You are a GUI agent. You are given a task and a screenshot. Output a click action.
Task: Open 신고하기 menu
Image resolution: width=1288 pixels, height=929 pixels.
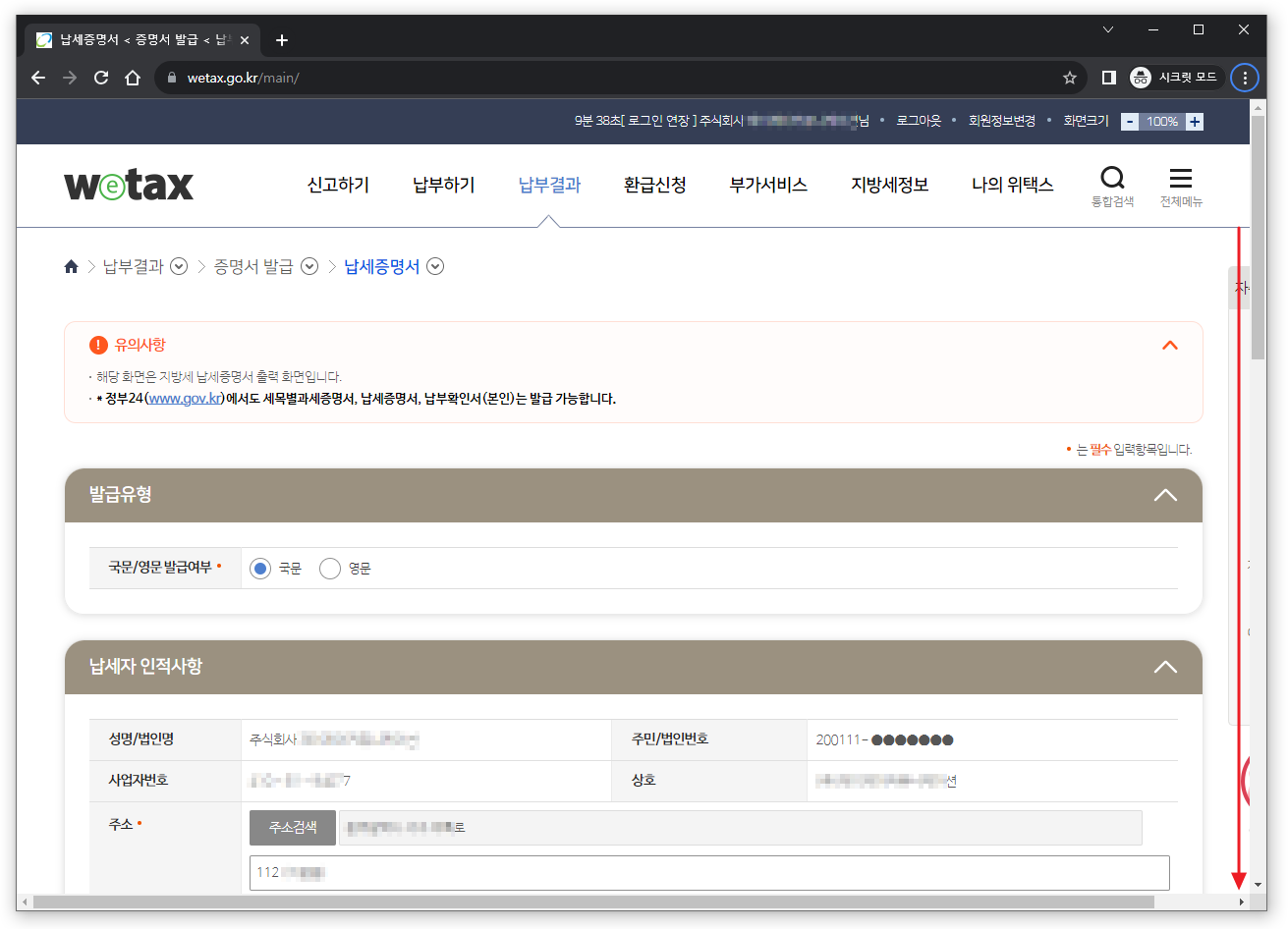coord(338,185)
